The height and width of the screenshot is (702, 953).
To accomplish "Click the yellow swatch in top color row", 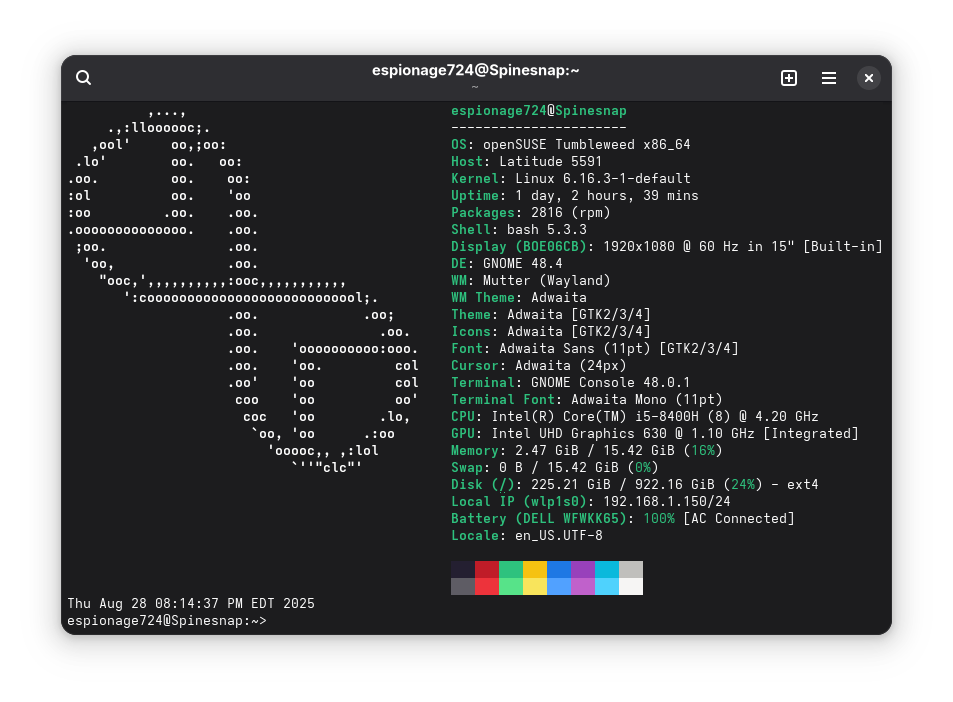I will pos(535,569).
